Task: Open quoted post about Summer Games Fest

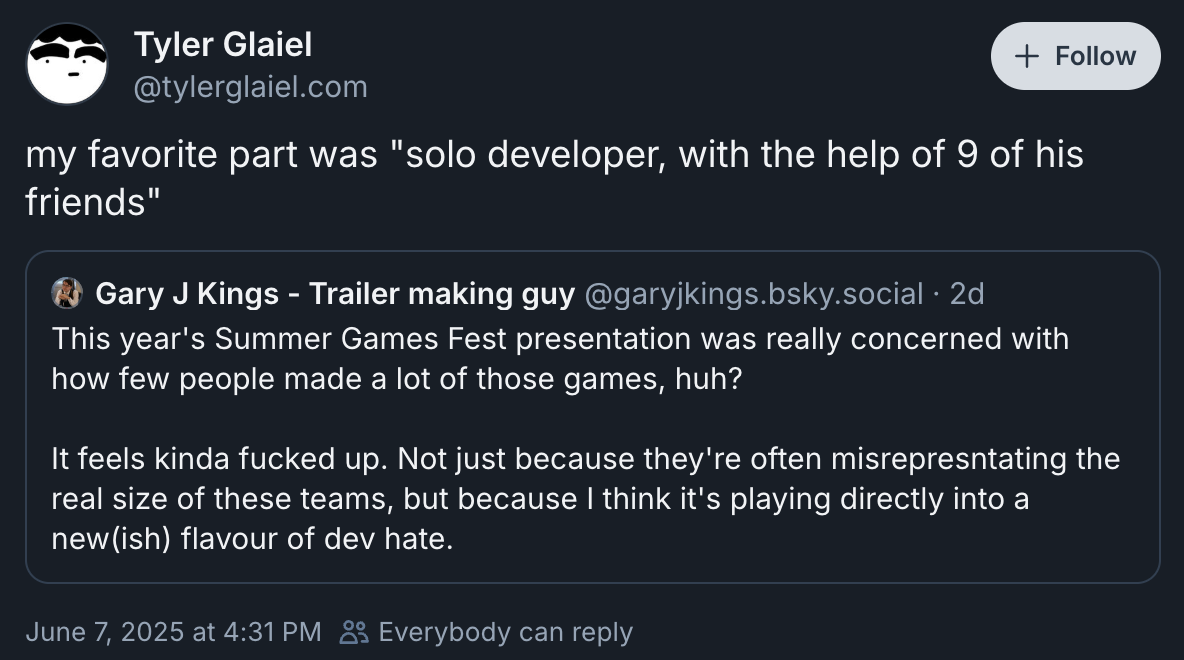Action: [560, 339]
